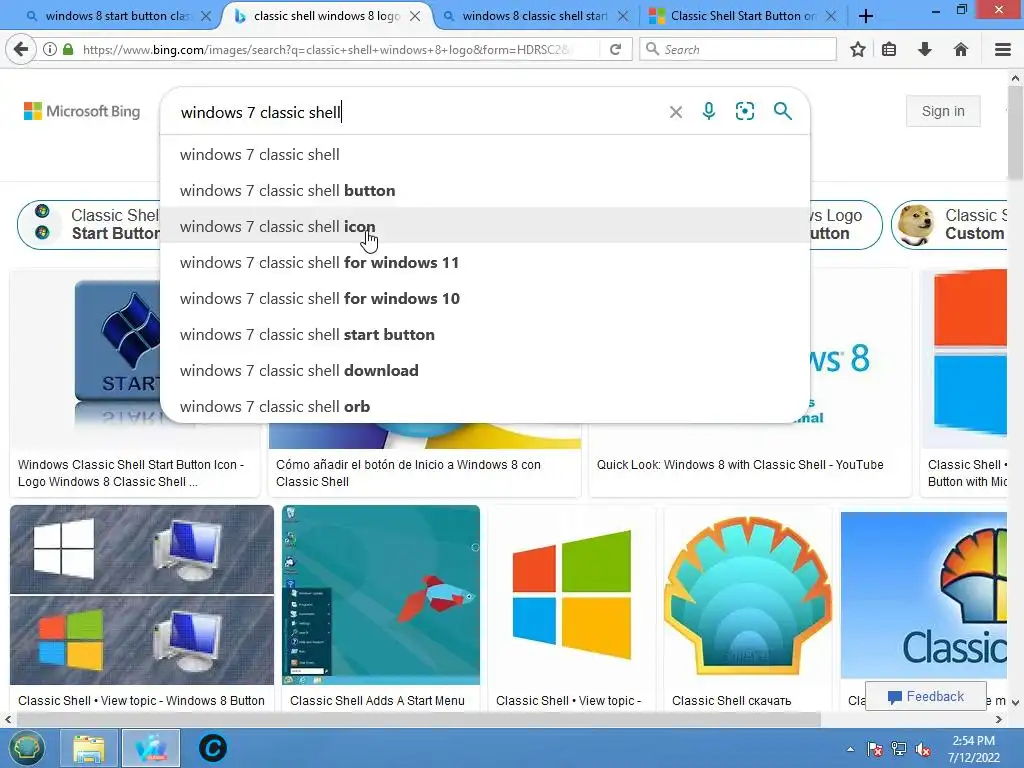The image size is (1024, 768).
Task: Click inside the Bing search input field
Action: point(418,112)
